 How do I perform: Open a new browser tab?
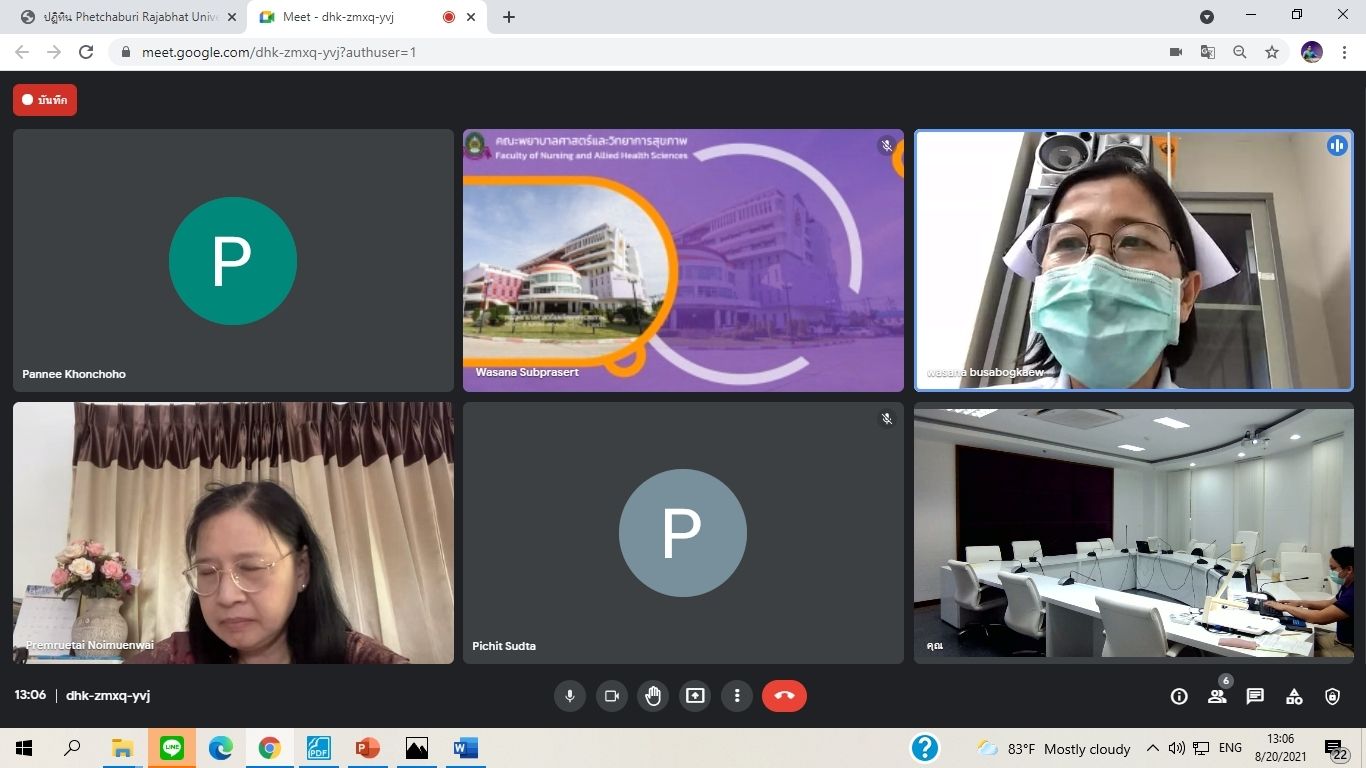point(509,17)
